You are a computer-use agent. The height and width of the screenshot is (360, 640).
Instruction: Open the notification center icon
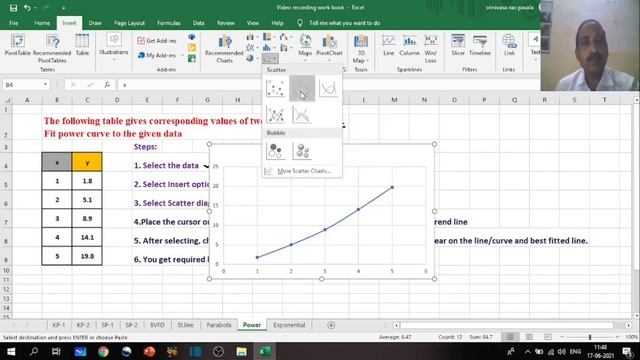tap(627, 351)
